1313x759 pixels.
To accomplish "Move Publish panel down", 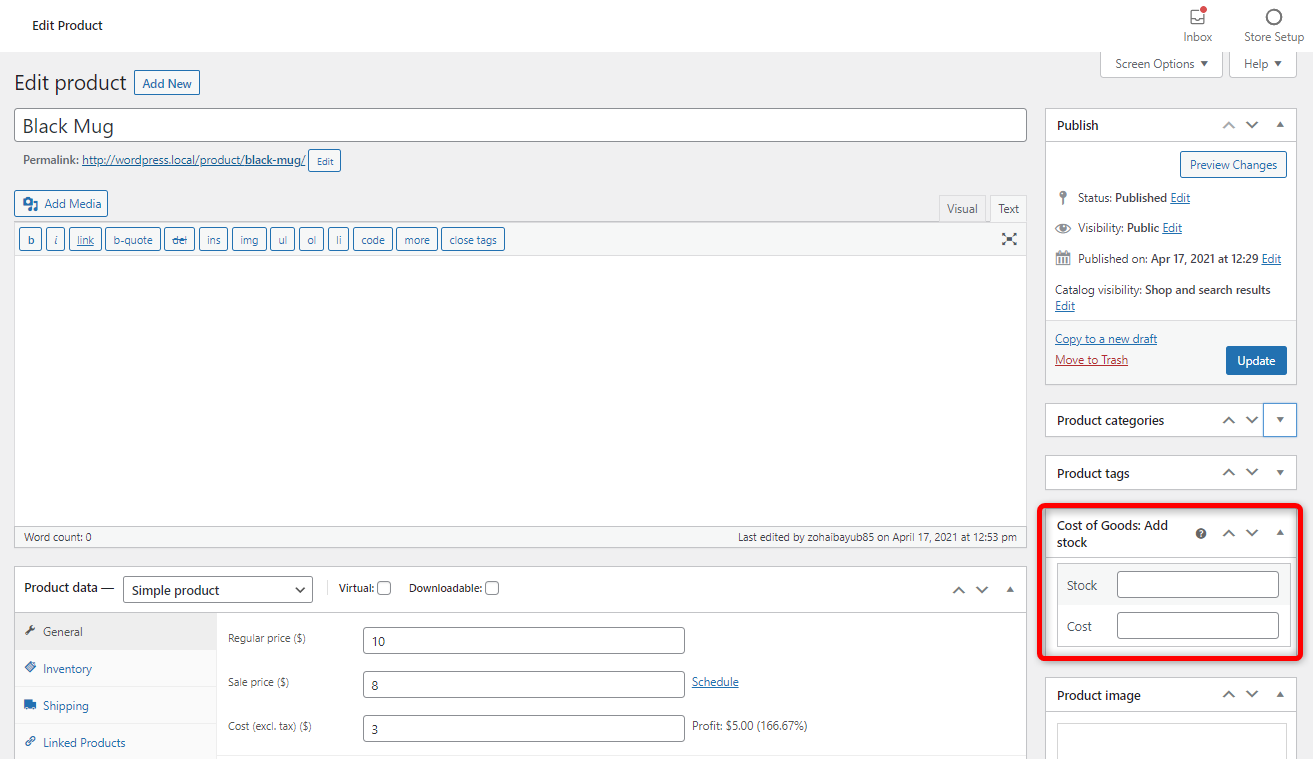I will pyautogui.click(x=1252, y=125).
